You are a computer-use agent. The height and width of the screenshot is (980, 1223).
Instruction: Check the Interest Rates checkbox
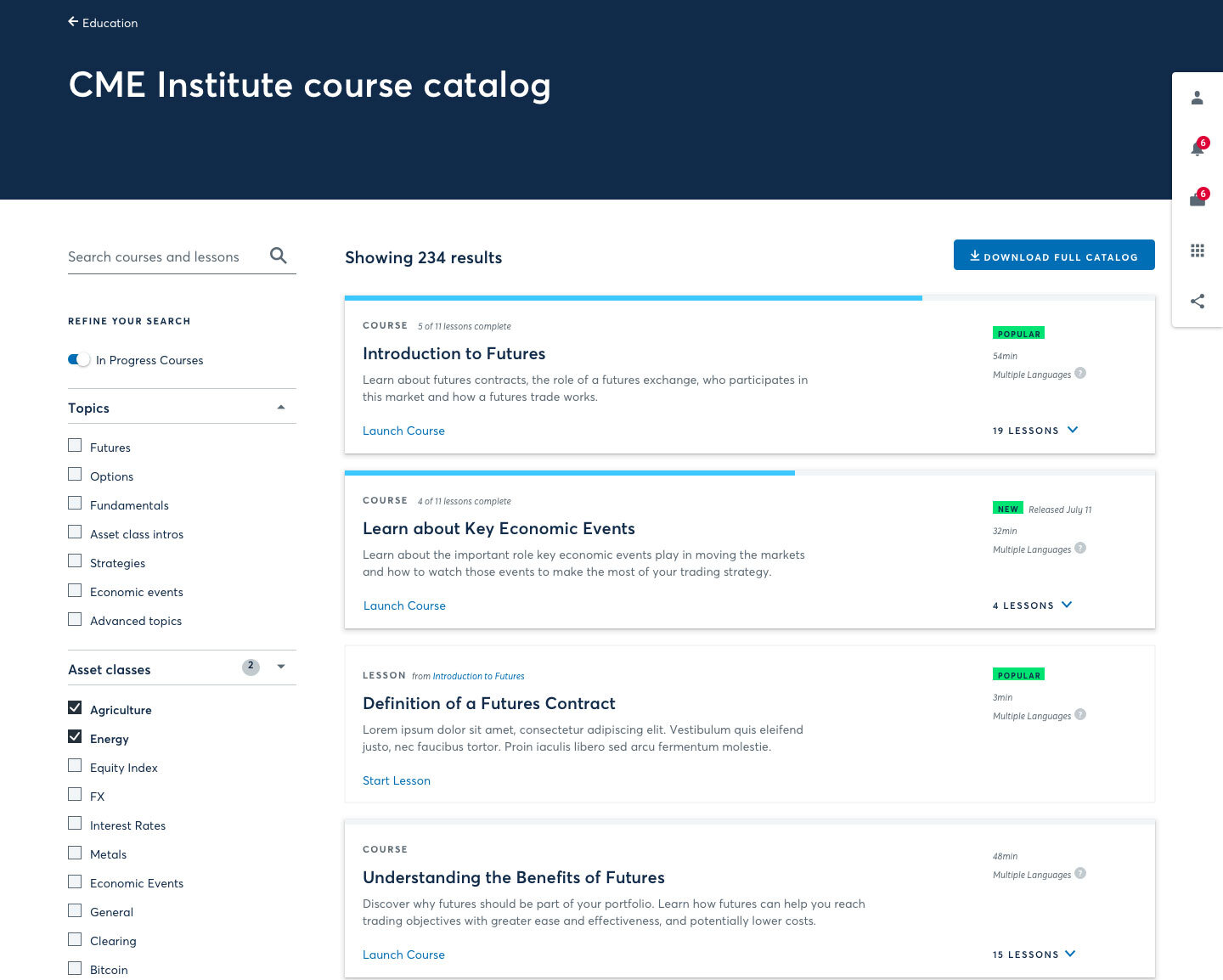coord(75,824)
